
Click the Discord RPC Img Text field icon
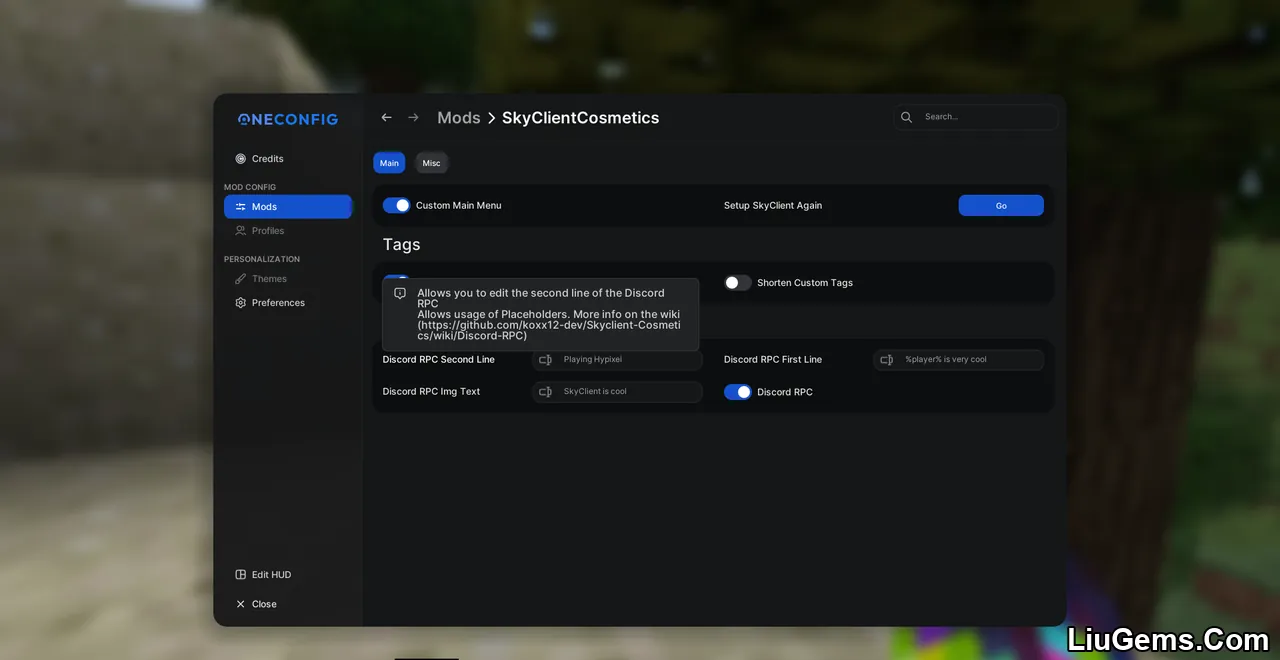pos(545,392)
